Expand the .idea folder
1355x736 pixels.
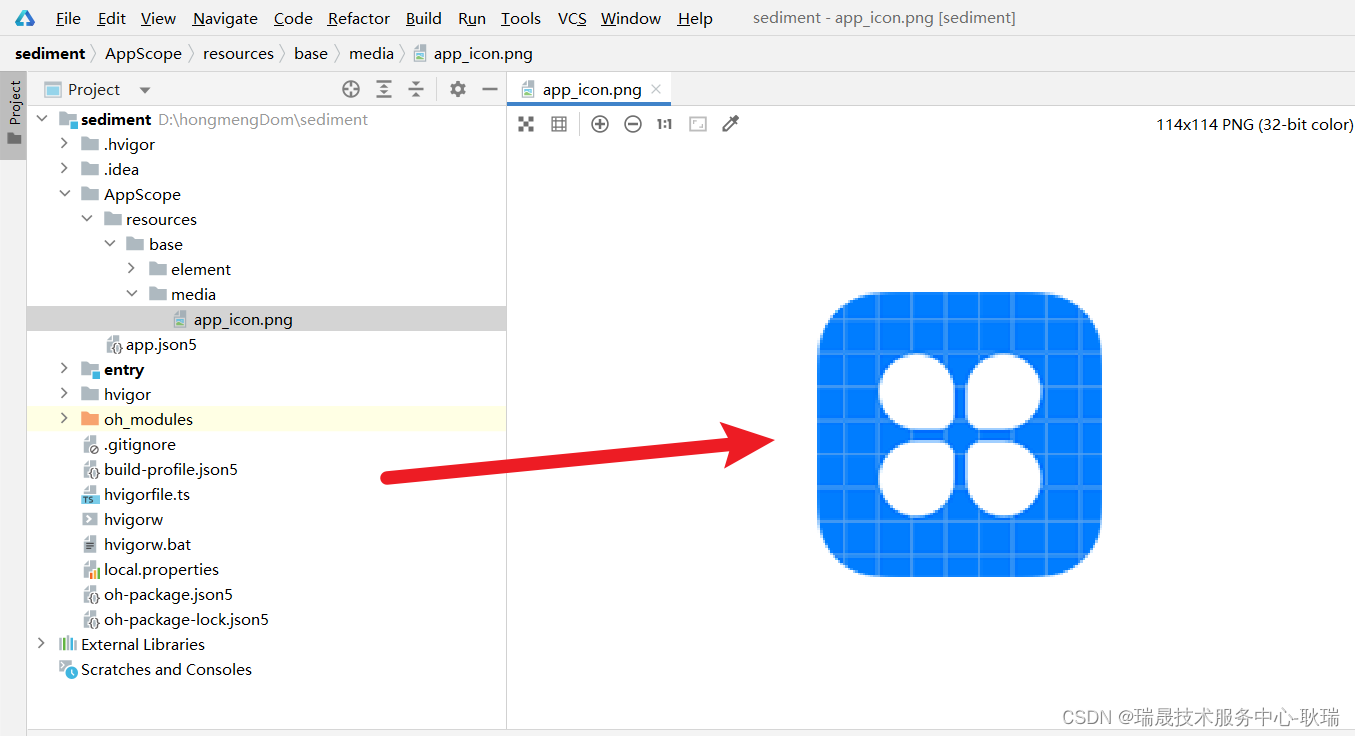(x=65, y=169)
